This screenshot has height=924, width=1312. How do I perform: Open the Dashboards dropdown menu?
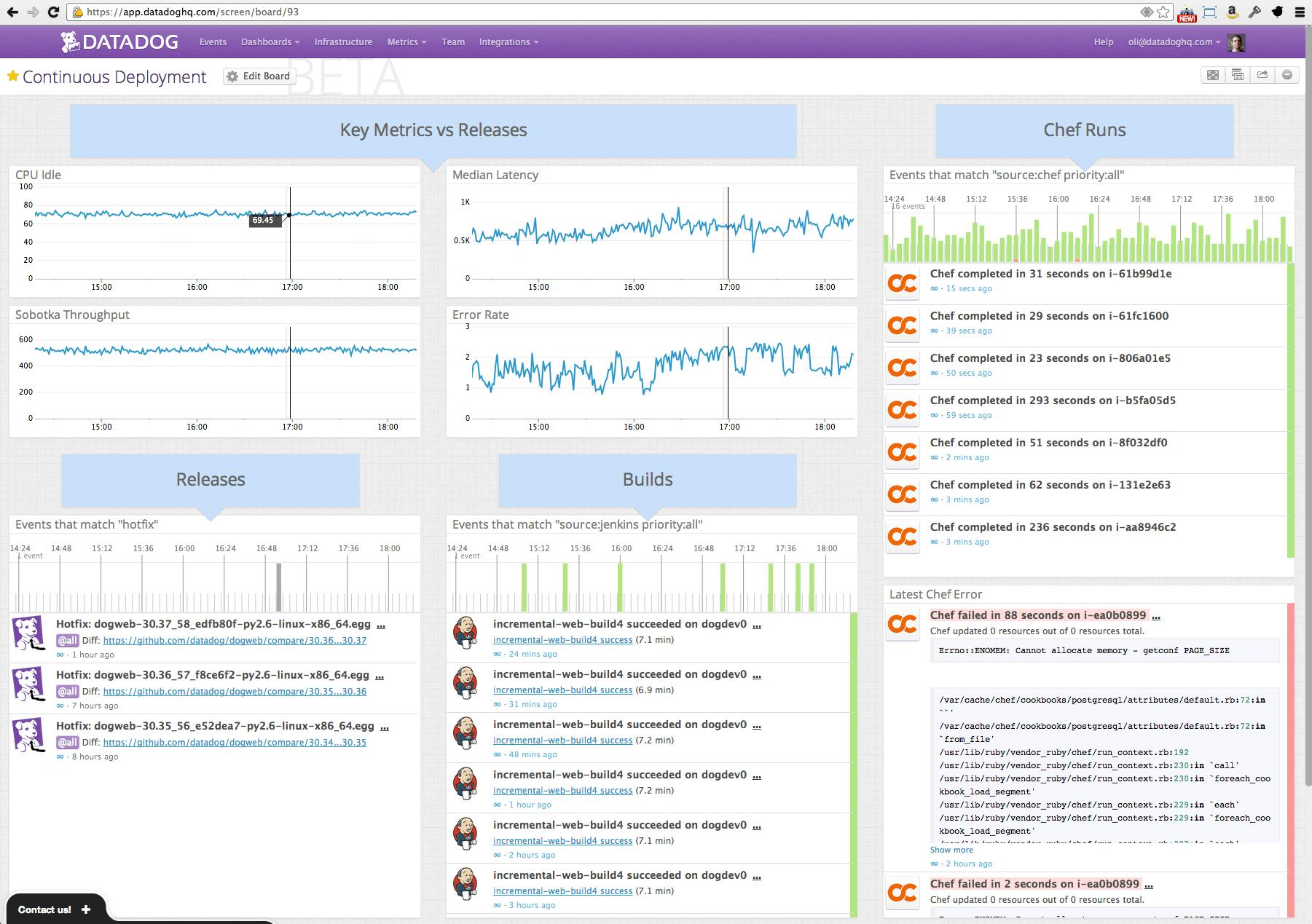coord(268,42)
